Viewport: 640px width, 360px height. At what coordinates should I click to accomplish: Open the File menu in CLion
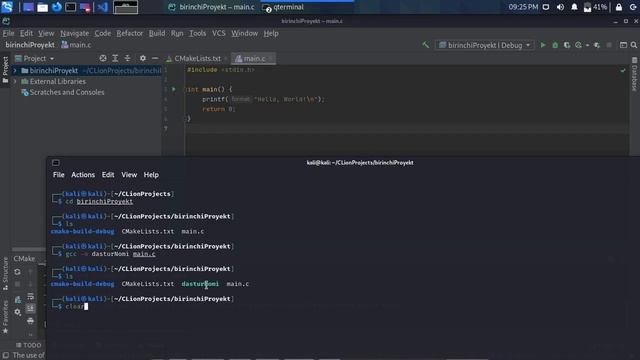(x=8, y=33)
